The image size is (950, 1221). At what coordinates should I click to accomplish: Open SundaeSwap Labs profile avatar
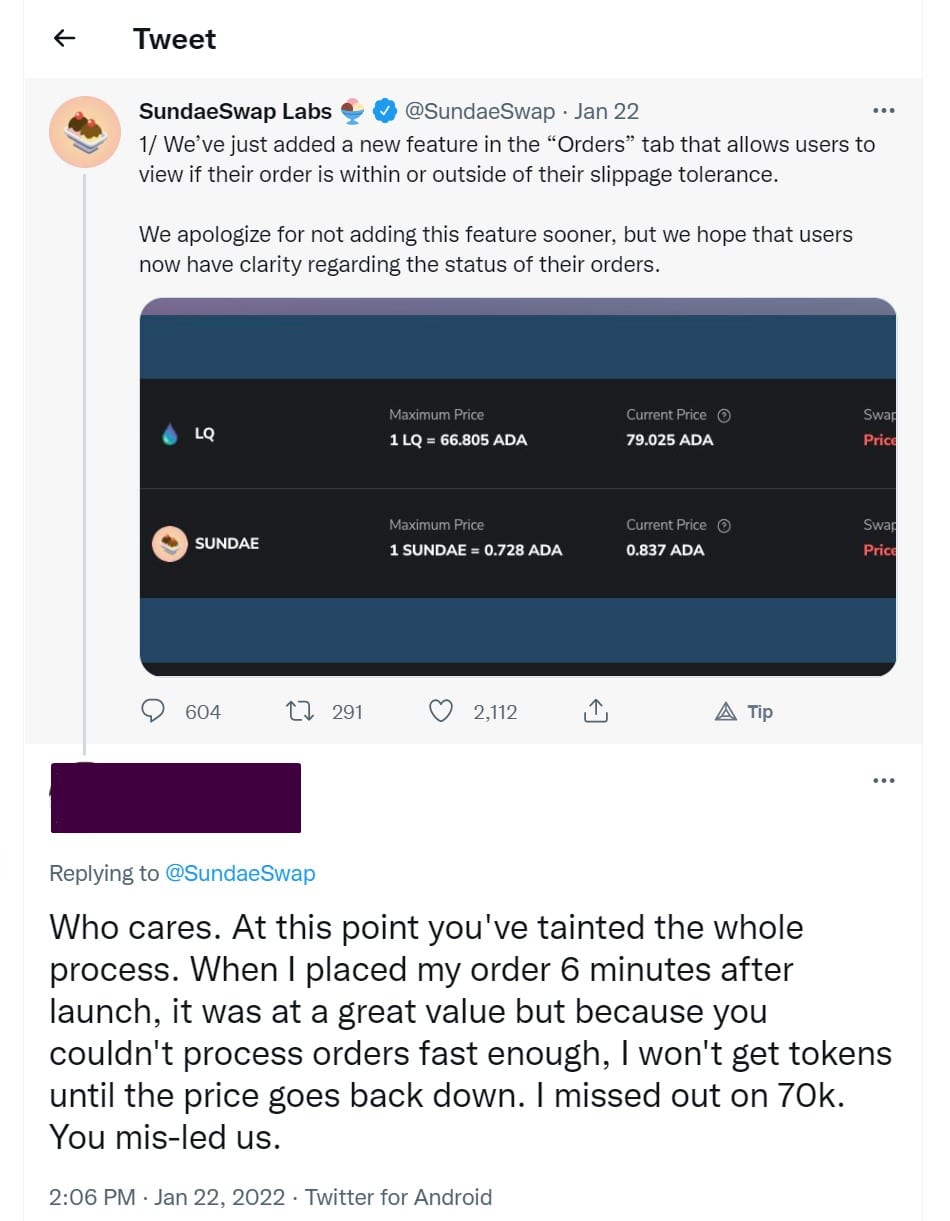point(85,132)
